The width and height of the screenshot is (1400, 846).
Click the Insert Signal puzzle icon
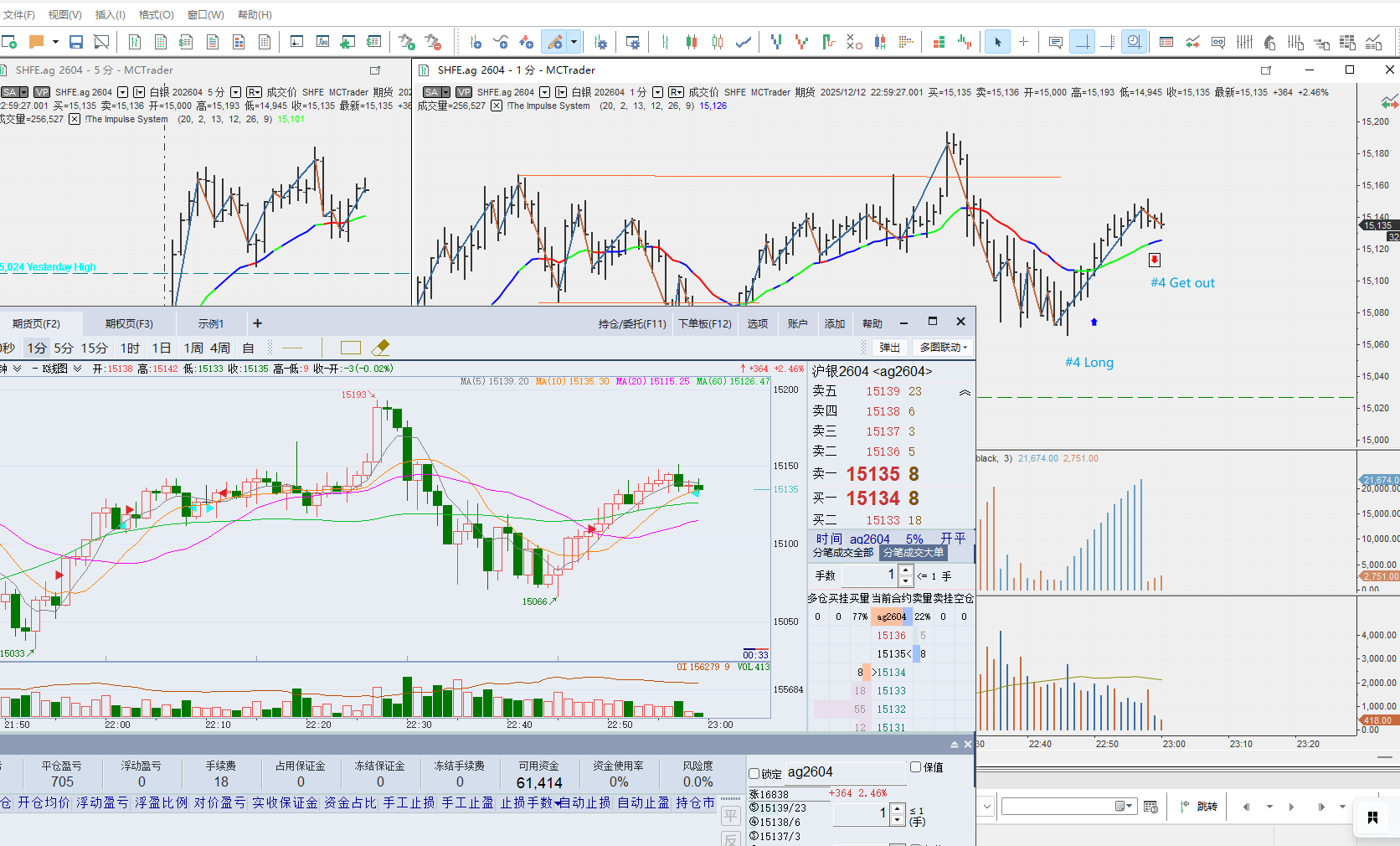348,42
